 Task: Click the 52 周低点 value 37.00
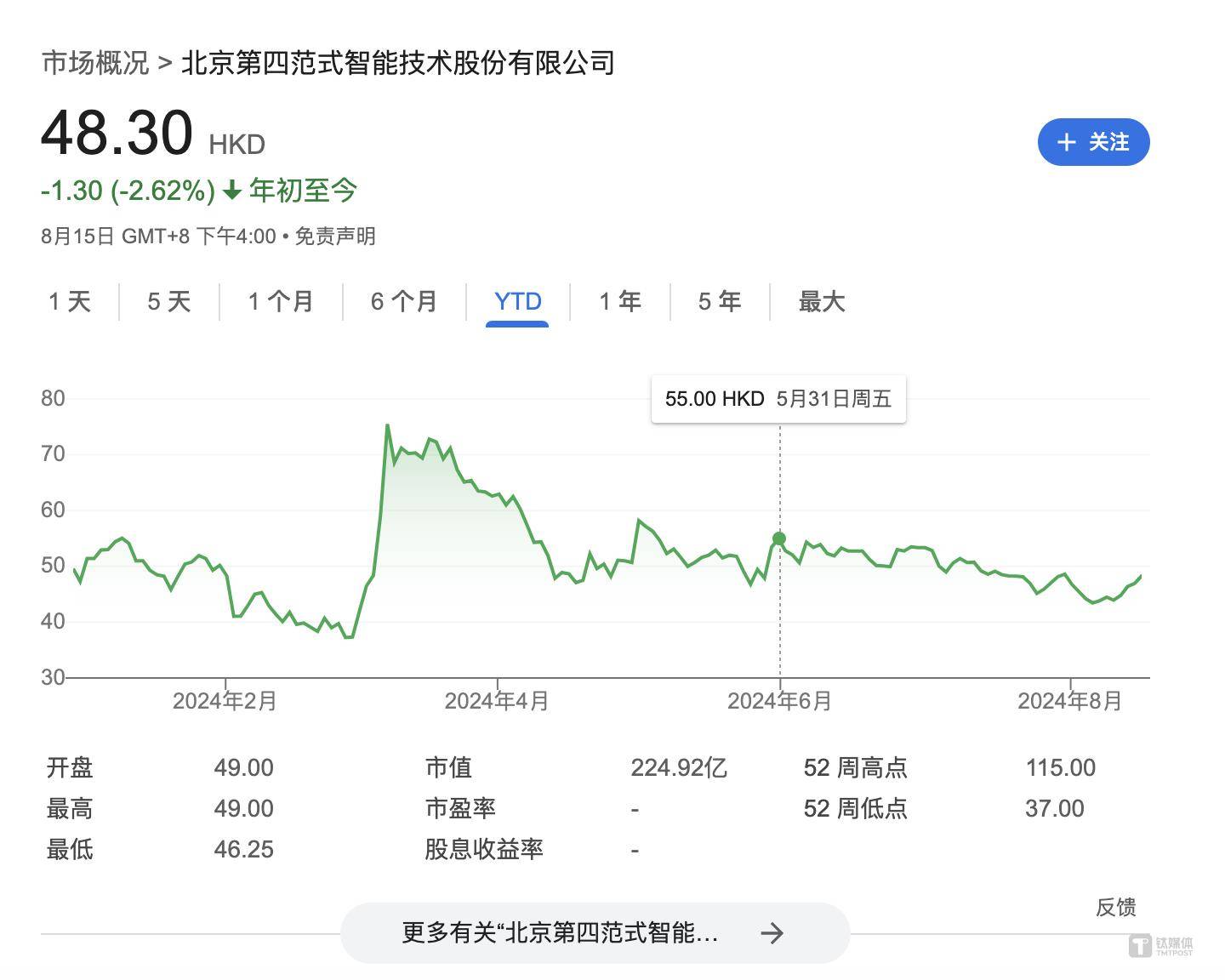[x=1055, y=808]
